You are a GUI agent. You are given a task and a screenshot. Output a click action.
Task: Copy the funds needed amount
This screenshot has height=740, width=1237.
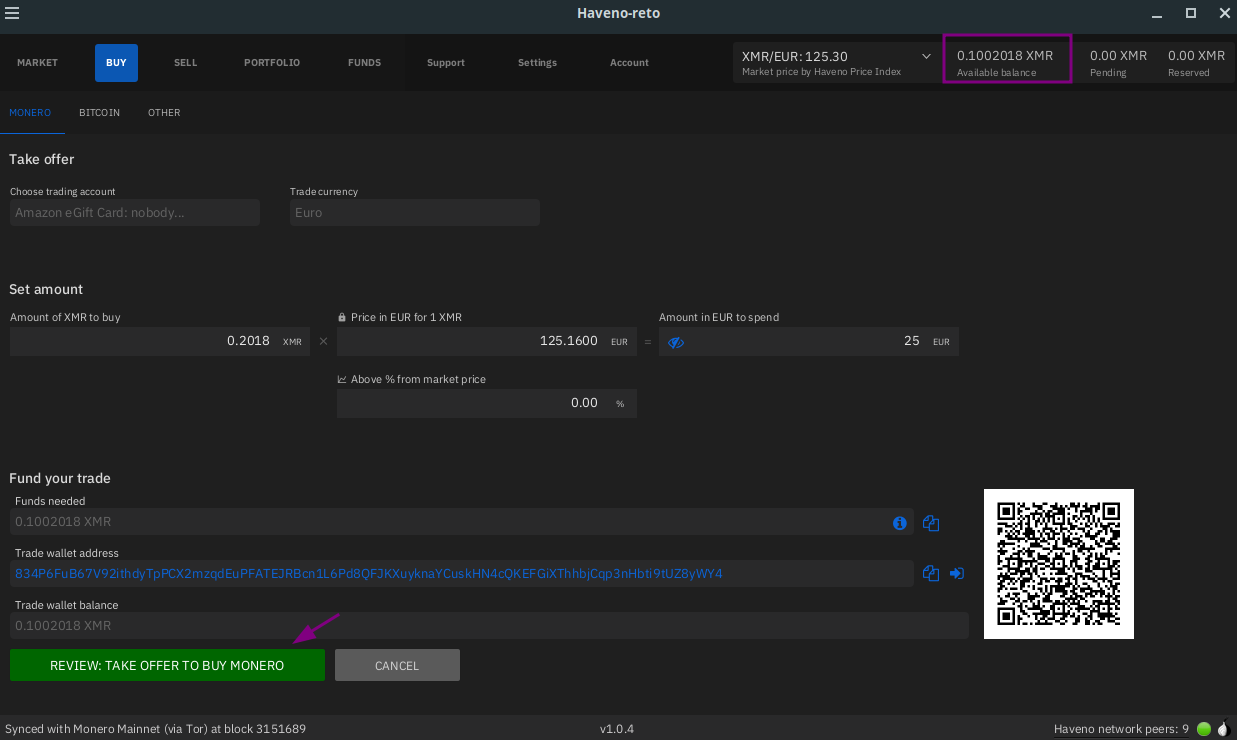[x=931, y=522]
